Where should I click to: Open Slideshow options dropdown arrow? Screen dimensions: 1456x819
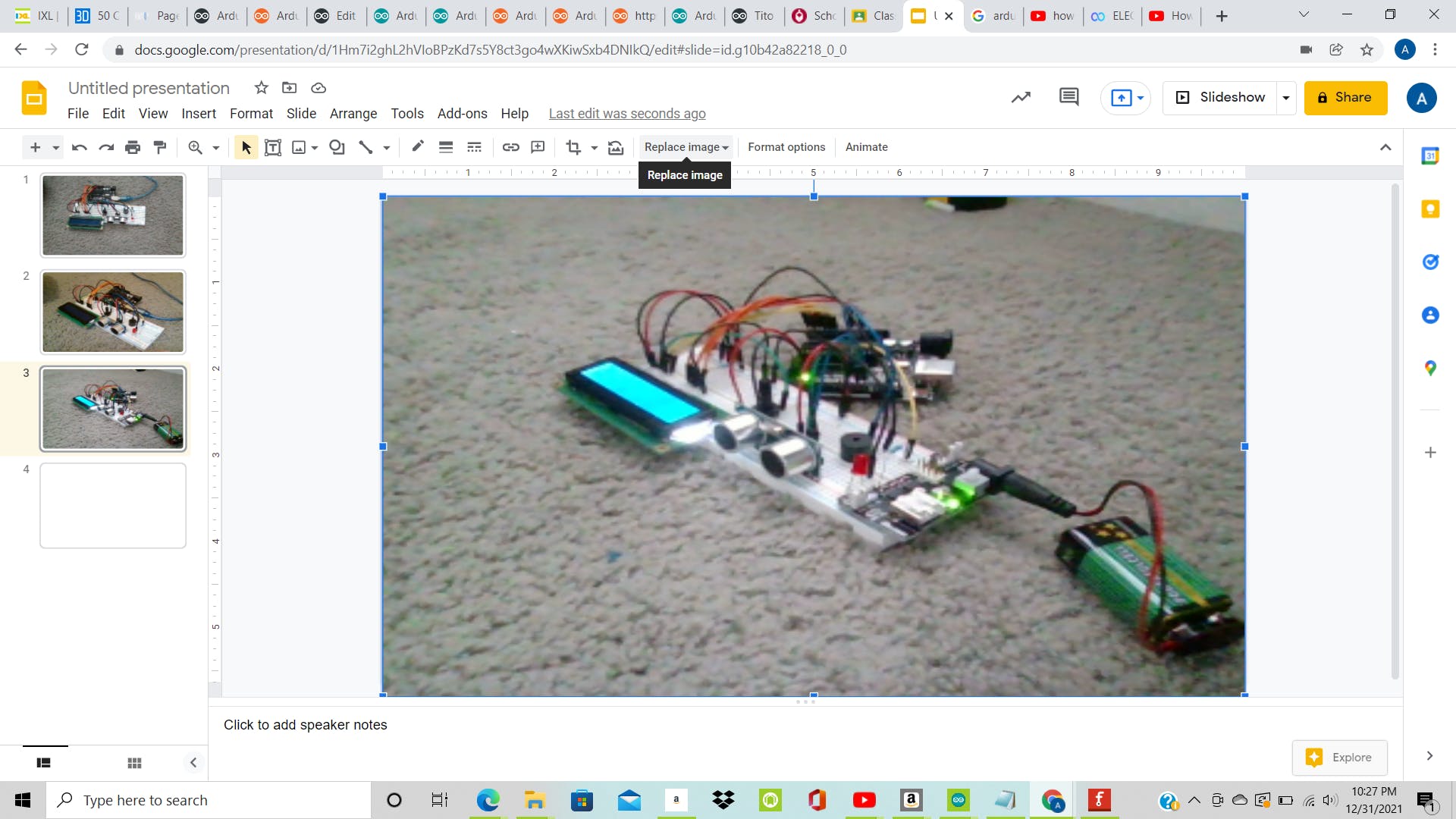[x=1286, y=98]
